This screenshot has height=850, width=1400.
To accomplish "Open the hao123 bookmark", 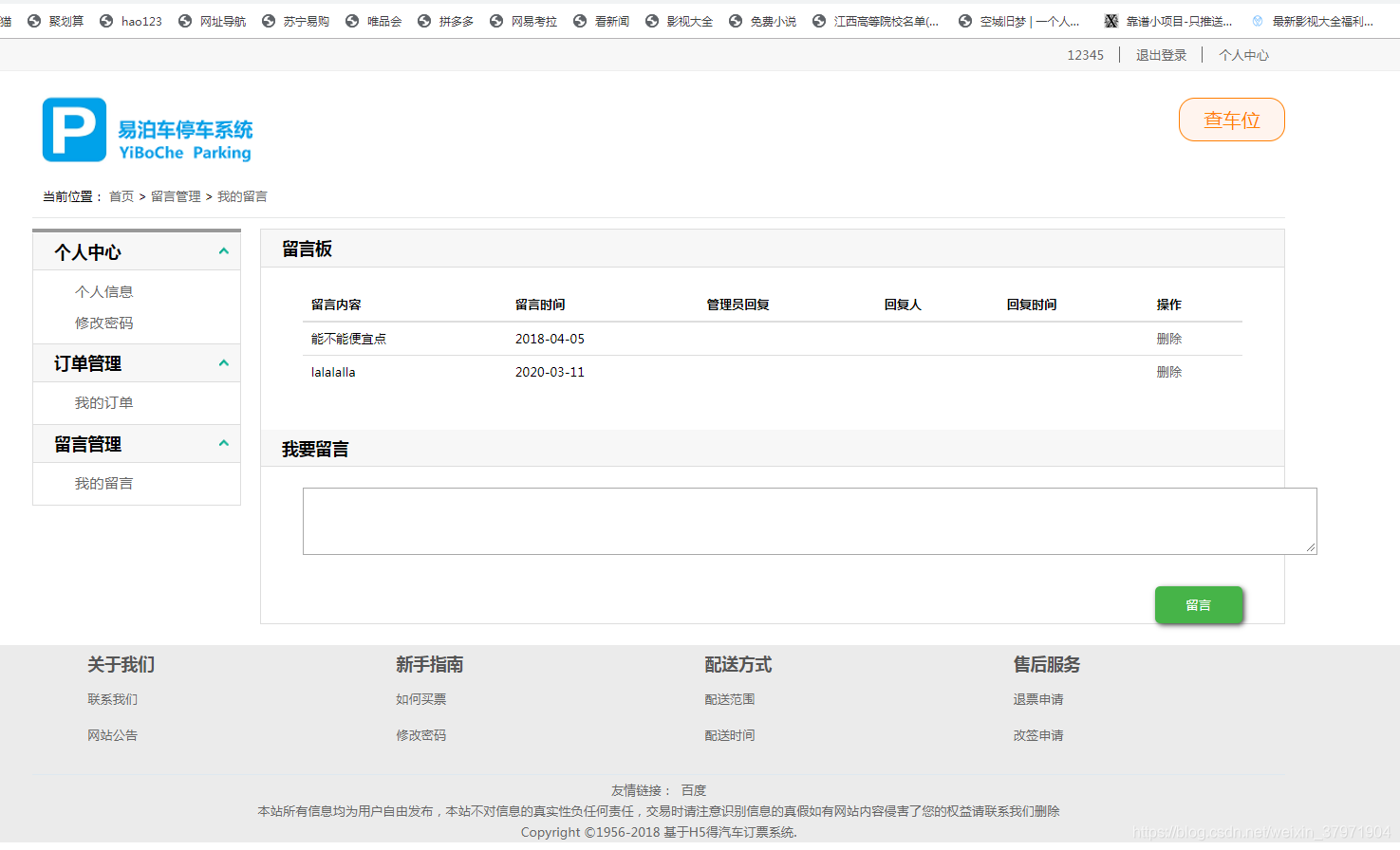I will (x=131, y=21).
